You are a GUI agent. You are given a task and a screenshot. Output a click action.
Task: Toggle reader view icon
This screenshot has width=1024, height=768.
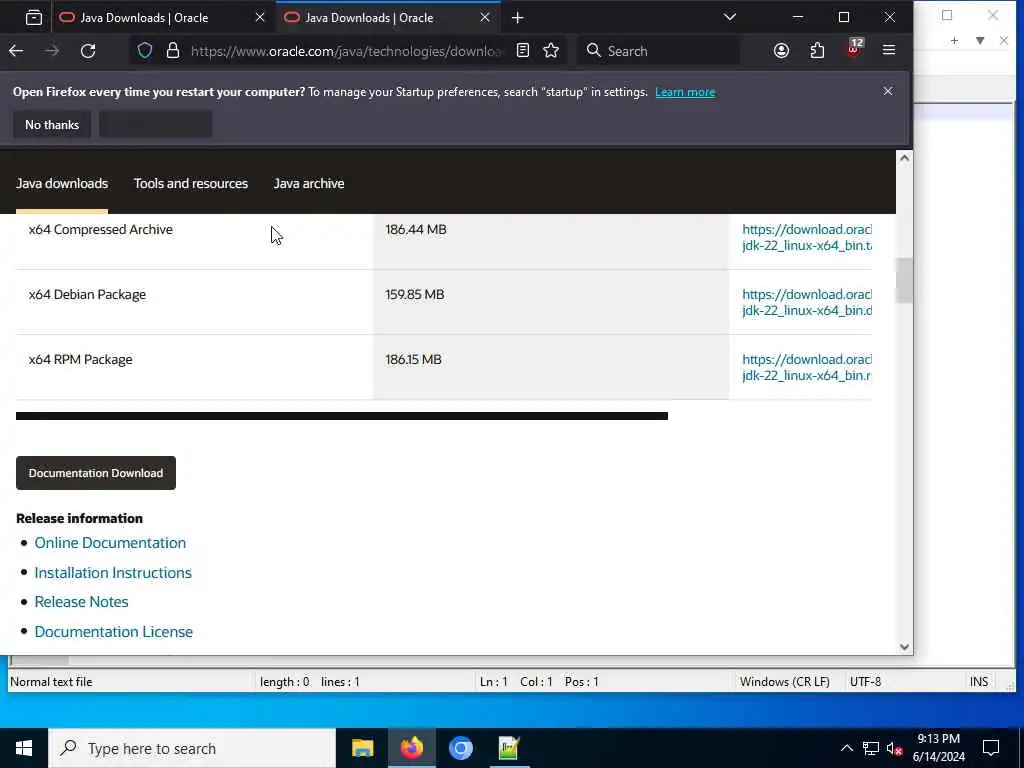522,50
